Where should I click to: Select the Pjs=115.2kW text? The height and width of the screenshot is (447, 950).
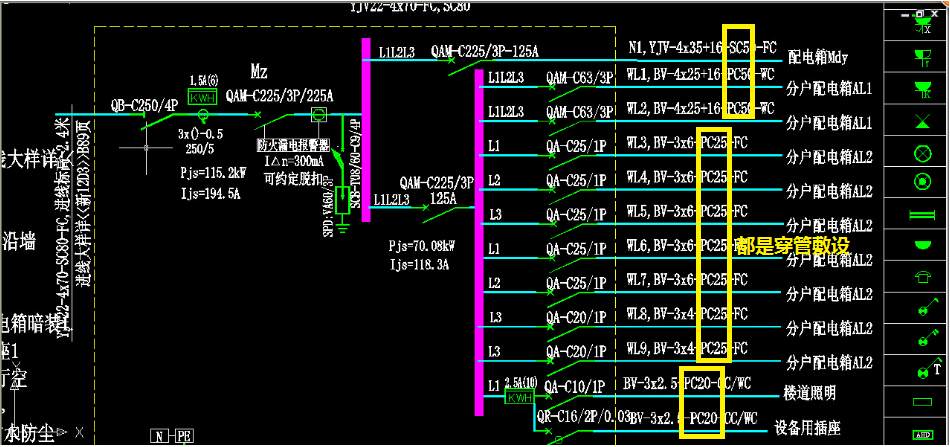[213, 172]
